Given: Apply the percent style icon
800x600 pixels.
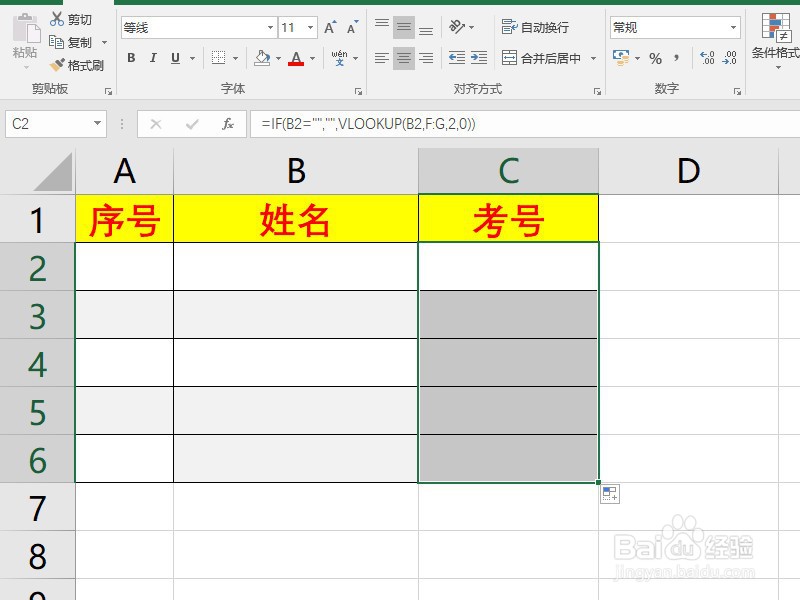Looking at the screenshot, I should point(653,57).
